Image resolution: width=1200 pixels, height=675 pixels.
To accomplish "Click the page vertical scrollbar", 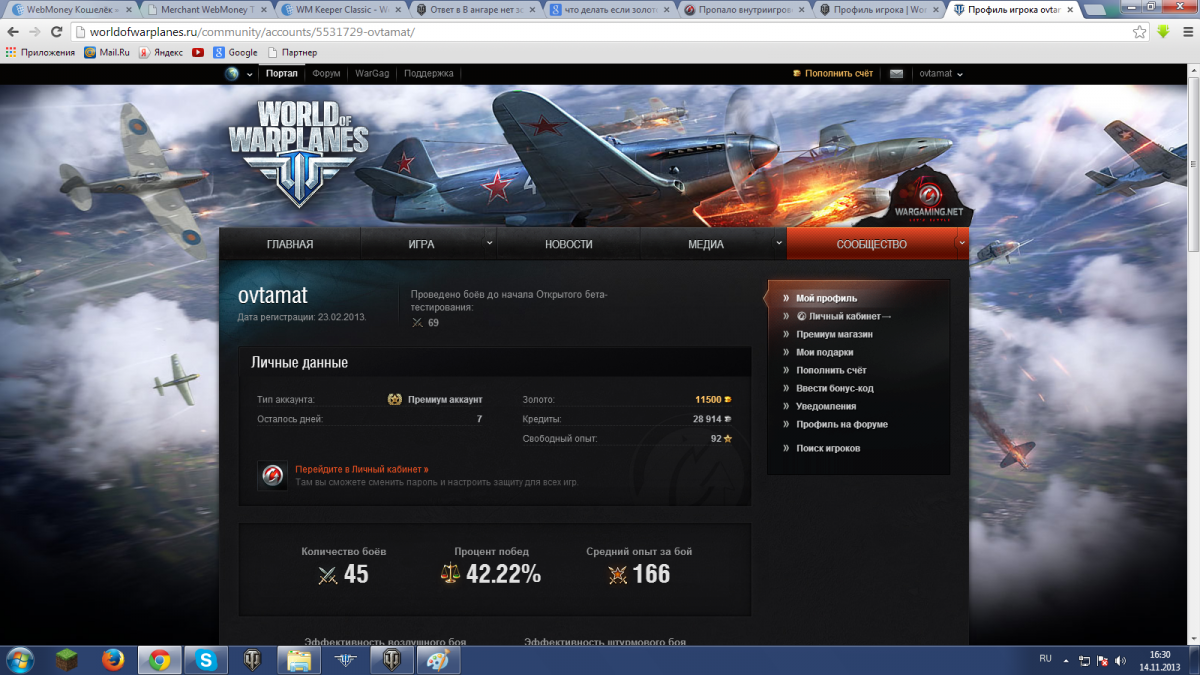I will [1193, 355].
